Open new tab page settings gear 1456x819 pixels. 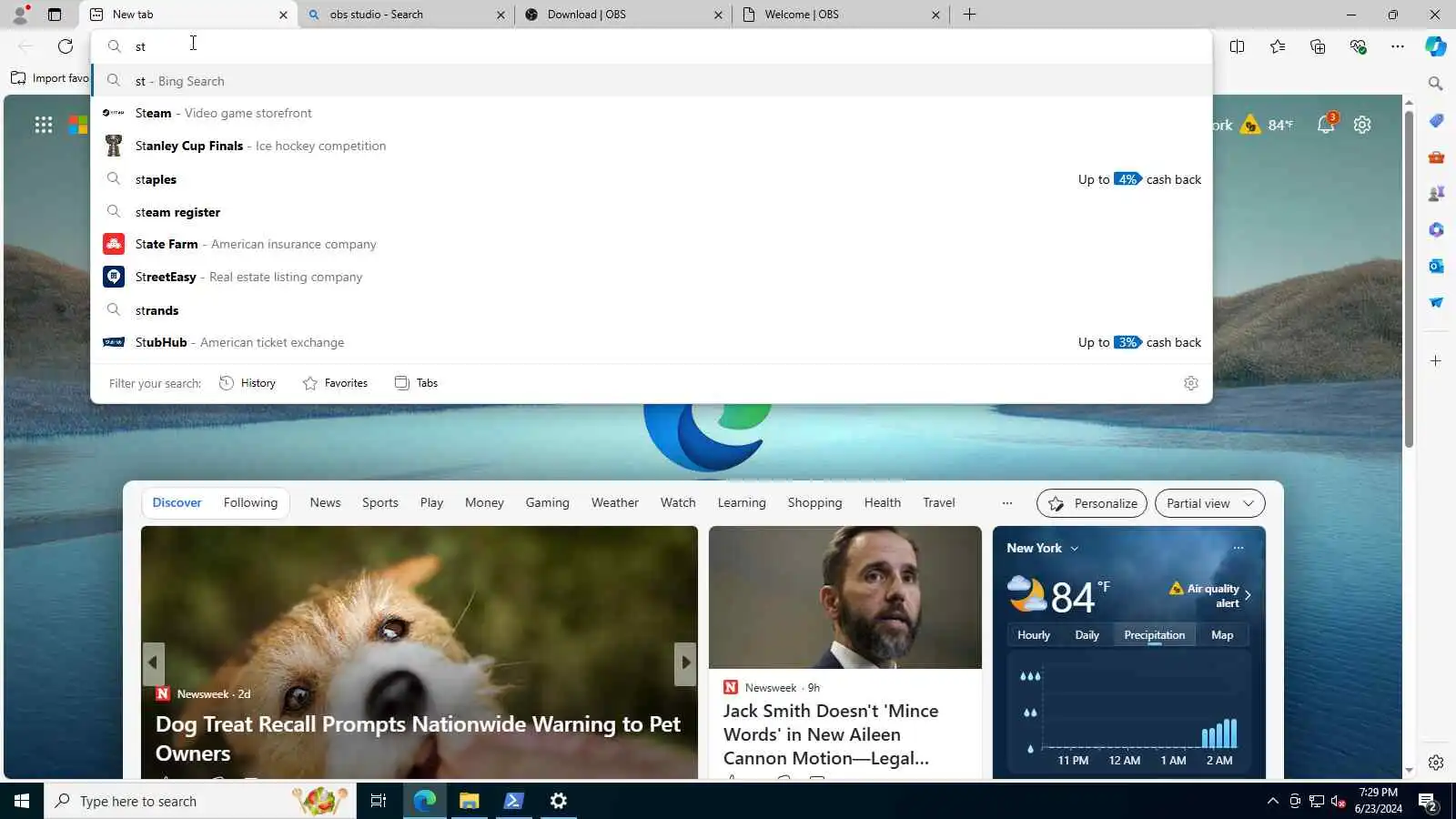[1362, 125]
